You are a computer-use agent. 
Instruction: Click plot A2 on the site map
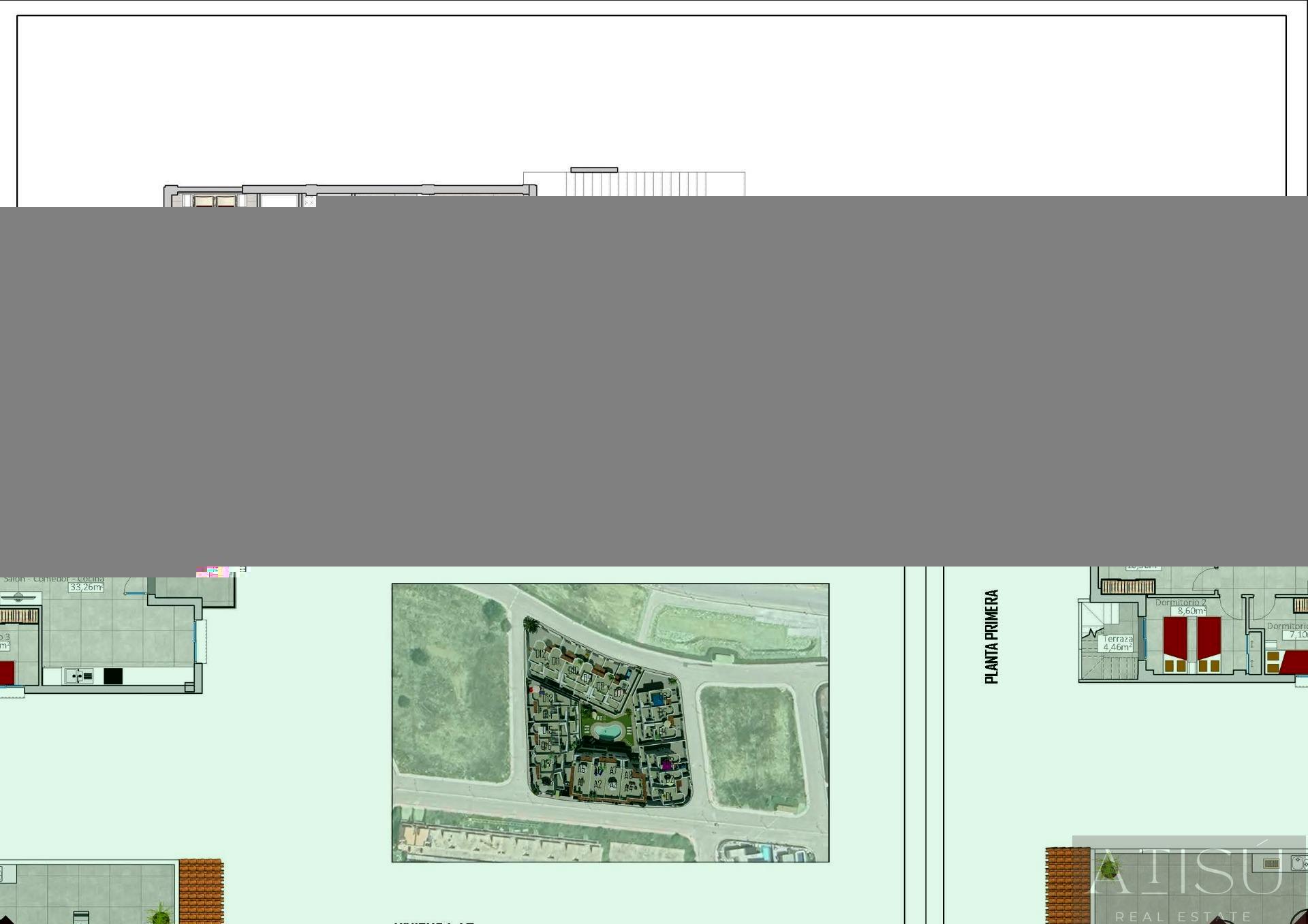(597, 784)
